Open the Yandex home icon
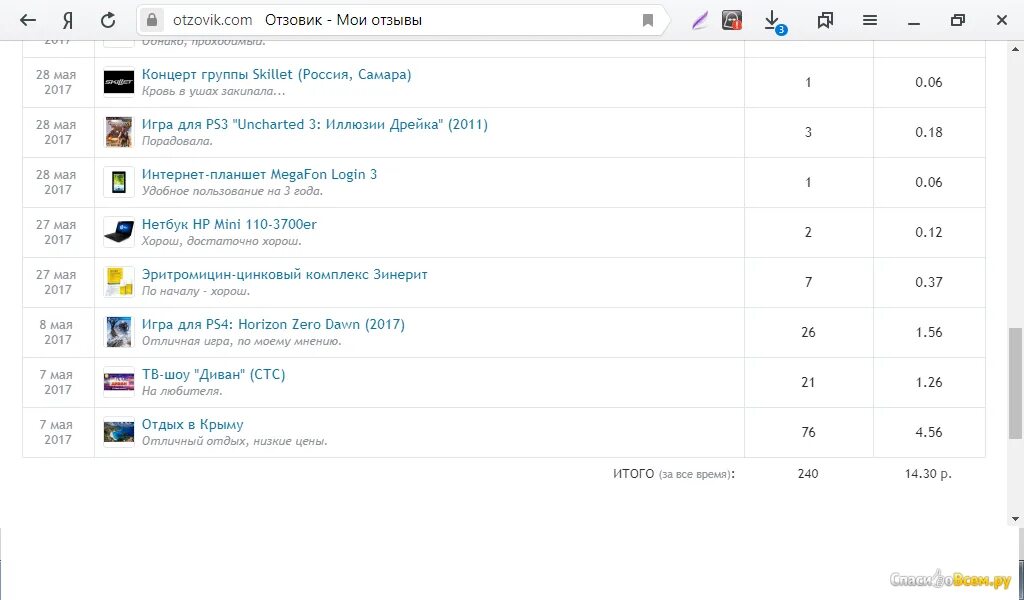The image size is (1024, 600). pos(67,20)
